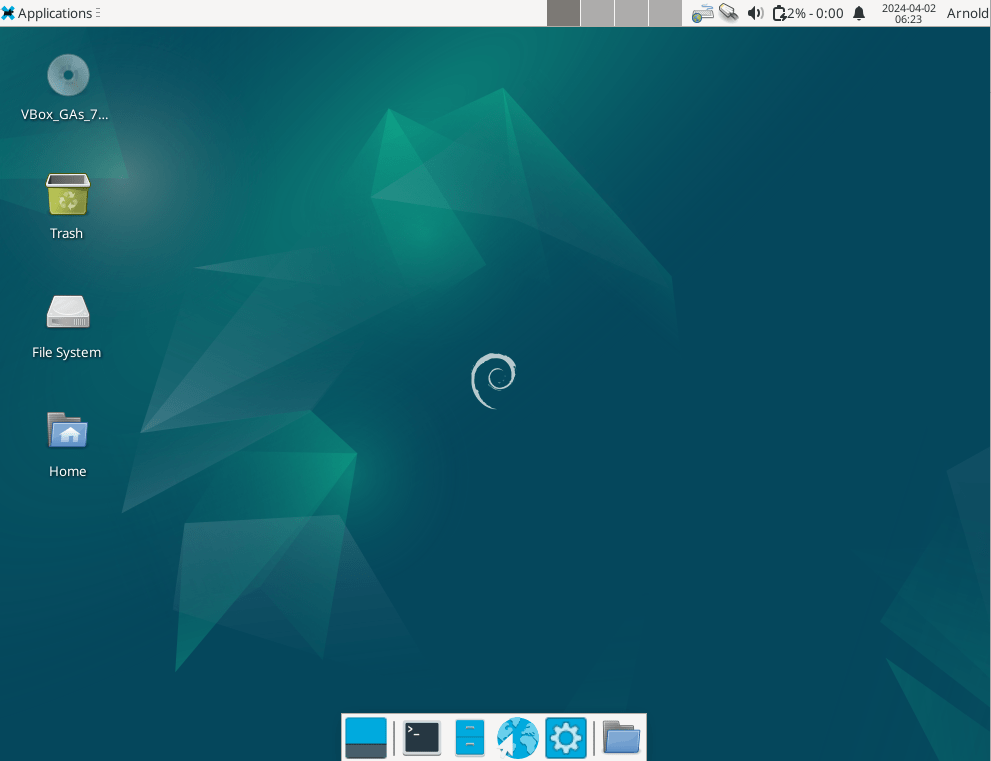Open the directory menu folder in the dock
991x761 pixels.
621,737
